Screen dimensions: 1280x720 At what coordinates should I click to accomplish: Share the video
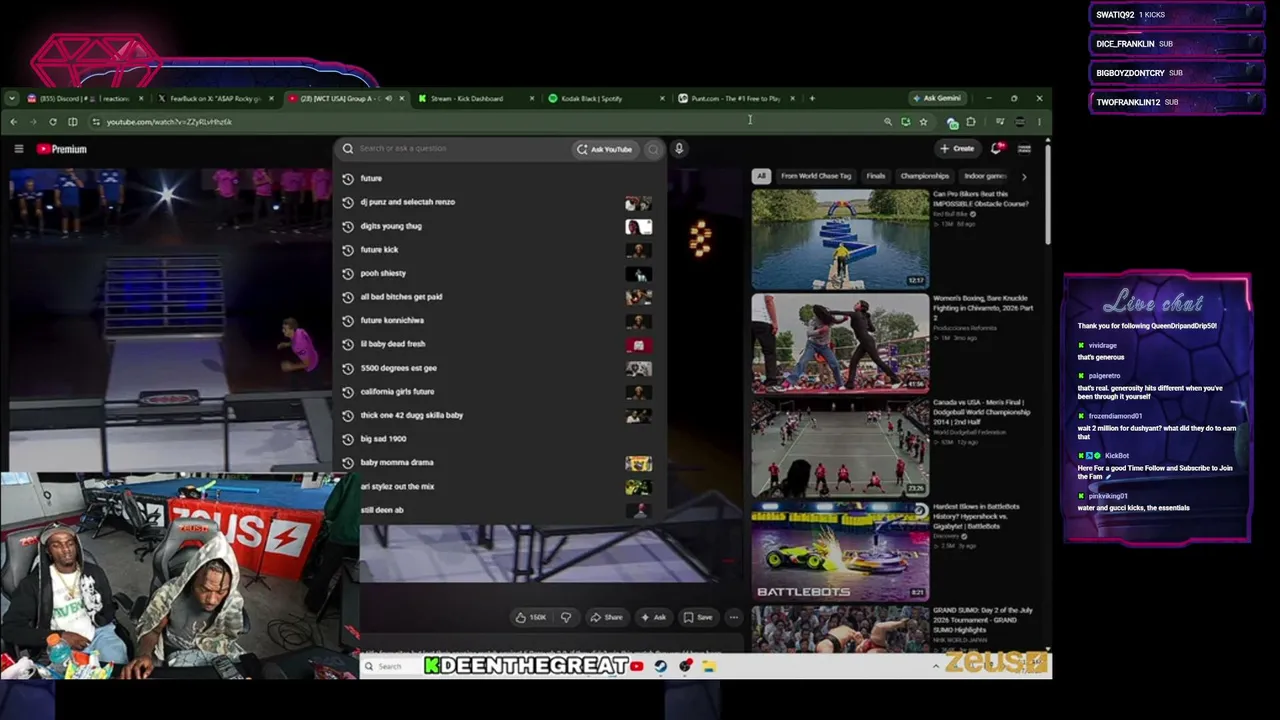[606, 617]
